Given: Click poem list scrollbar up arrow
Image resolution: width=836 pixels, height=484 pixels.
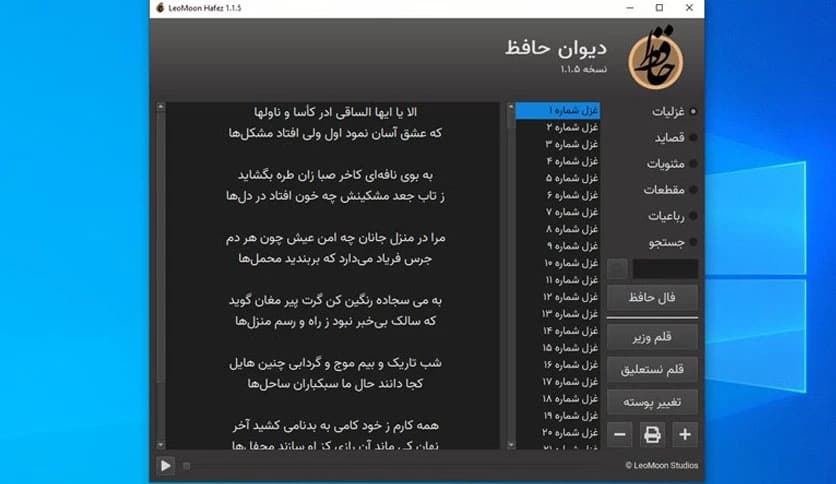Looking at the screenshot, I should click(x=511, y=107).
